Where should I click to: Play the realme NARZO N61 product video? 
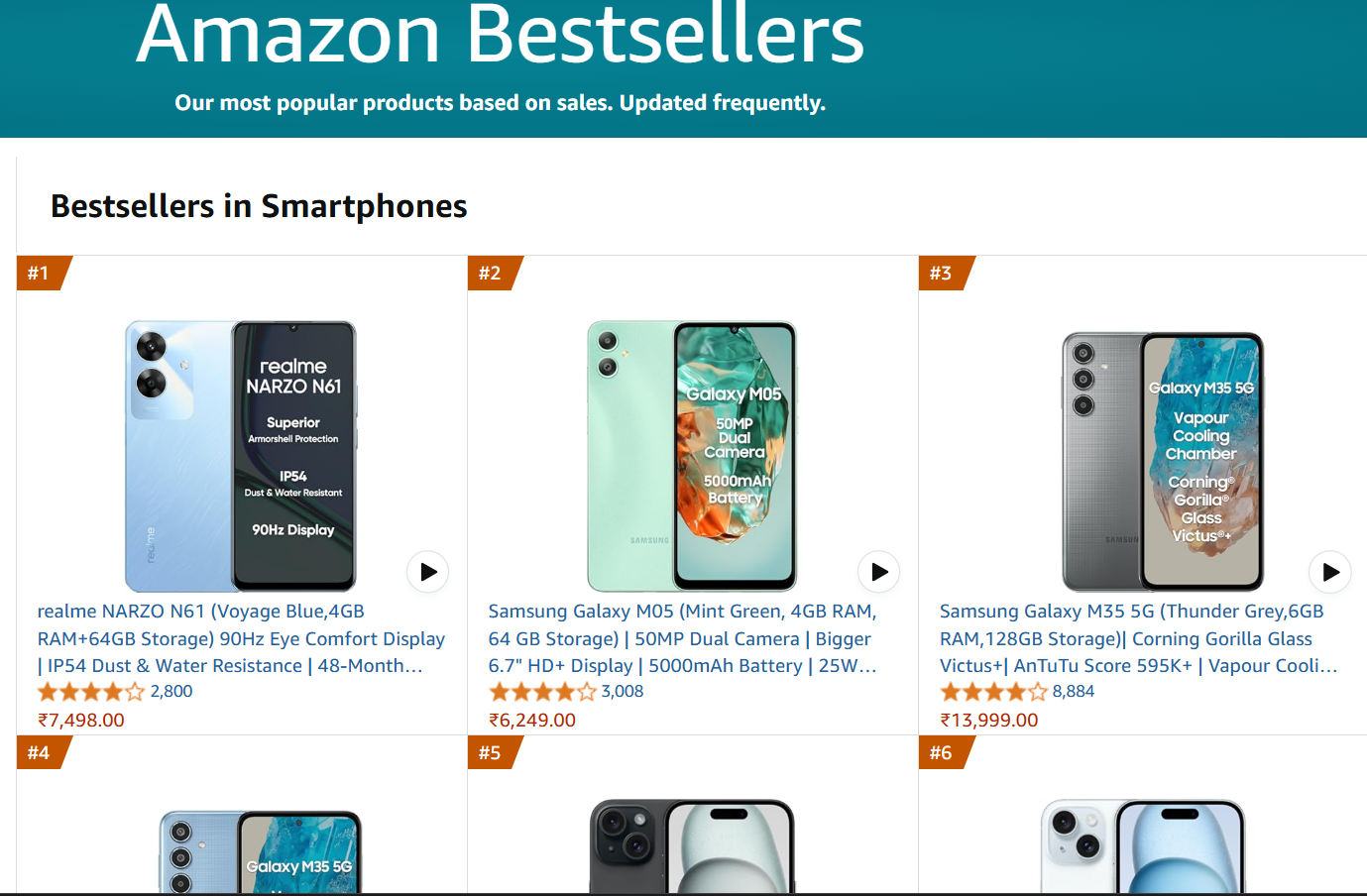pos(428,572)
